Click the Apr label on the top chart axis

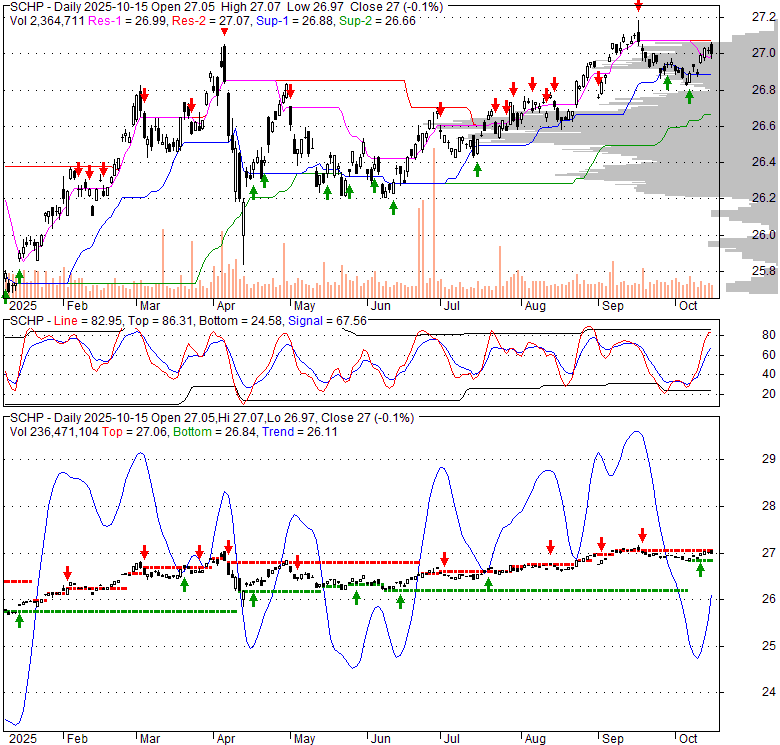click(x=226, y=306)
